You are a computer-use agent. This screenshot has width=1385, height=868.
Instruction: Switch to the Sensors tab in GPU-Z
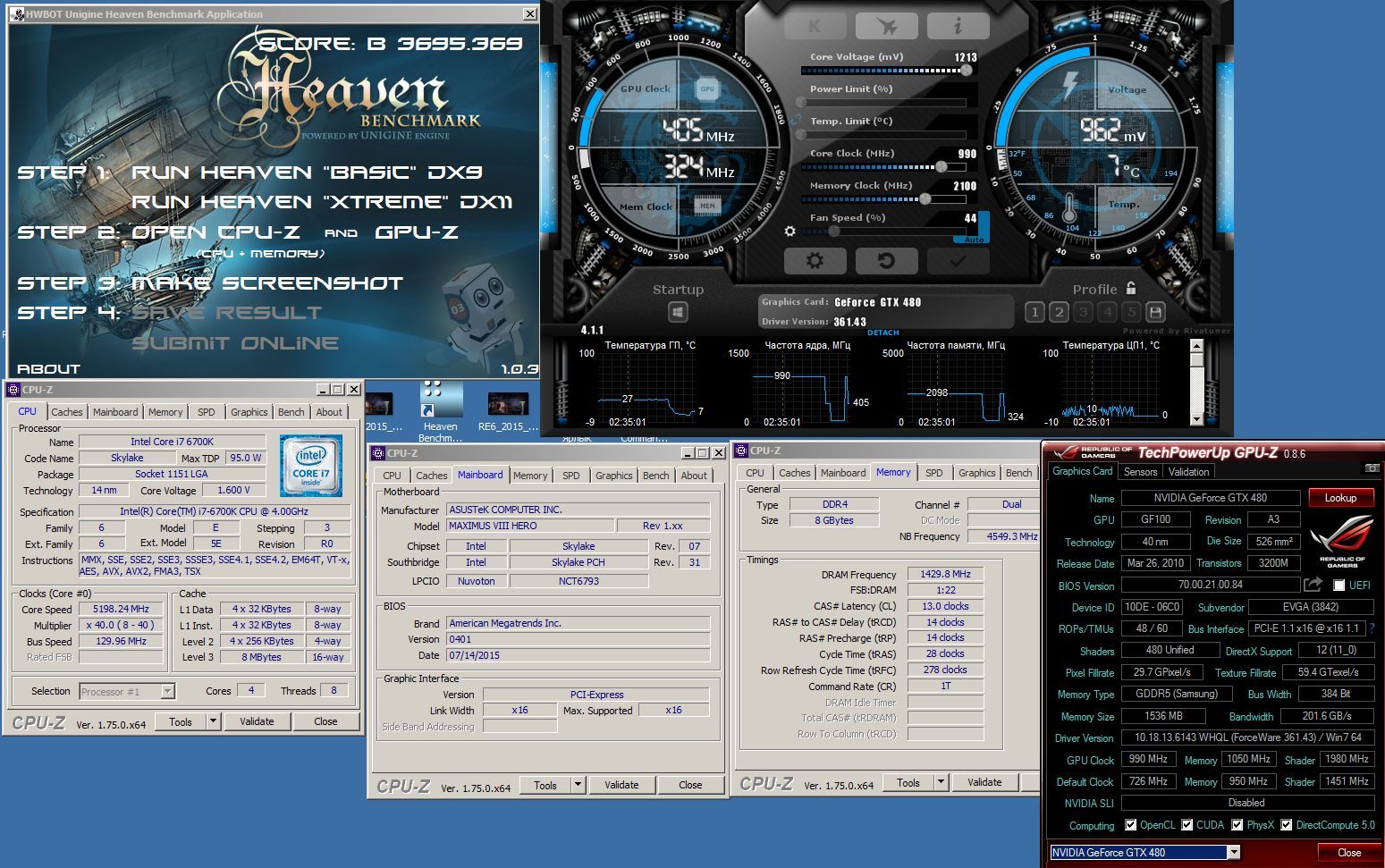[x=1140, y=472]
